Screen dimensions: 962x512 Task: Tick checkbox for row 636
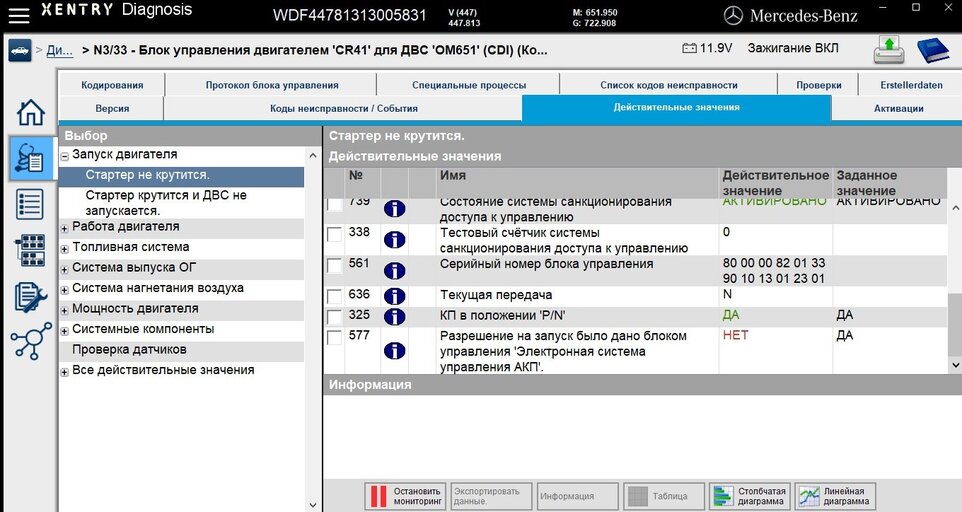coord(334,297)
